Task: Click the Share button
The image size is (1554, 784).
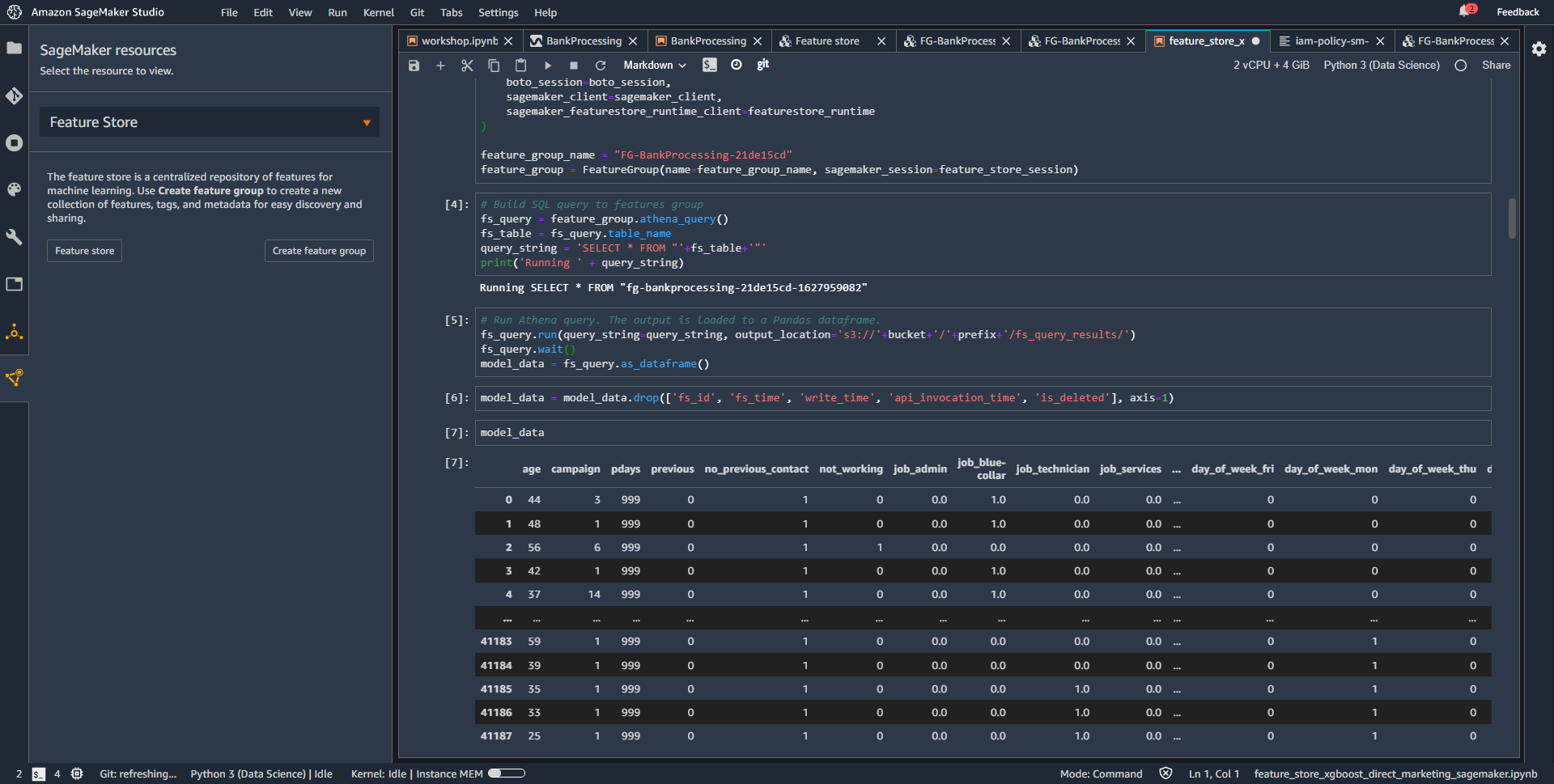Action: (x=1496, y=66)
